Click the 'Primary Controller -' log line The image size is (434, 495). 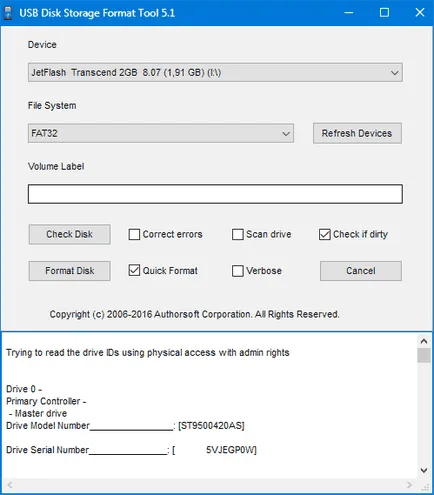[x=46, y=401]
